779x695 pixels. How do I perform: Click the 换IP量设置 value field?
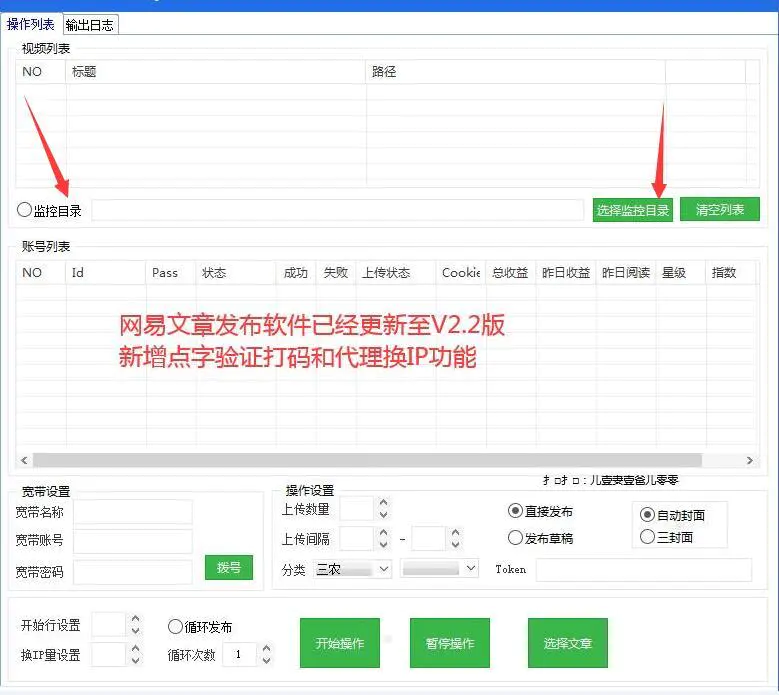109,655
